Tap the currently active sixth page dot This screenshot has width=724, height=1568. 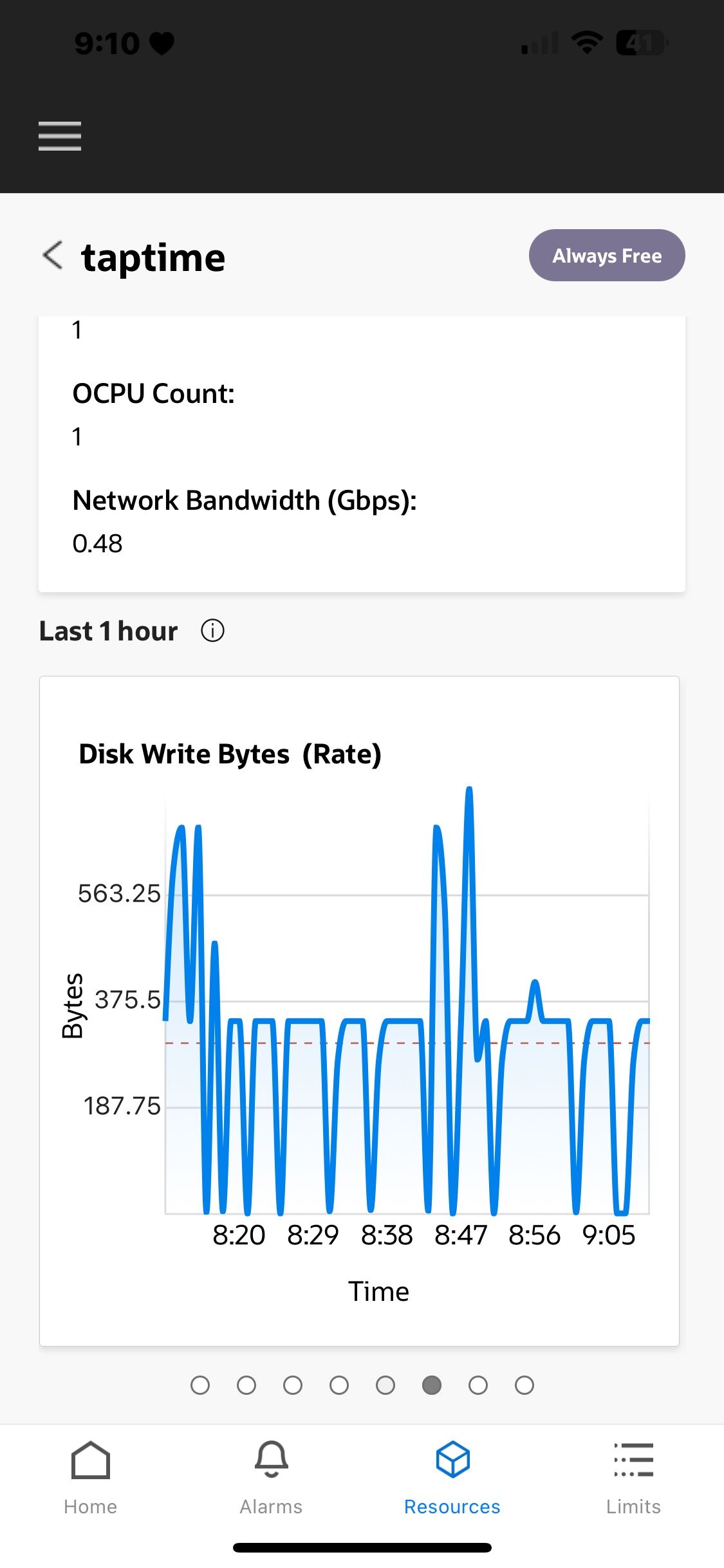[x=432, y=1385]
